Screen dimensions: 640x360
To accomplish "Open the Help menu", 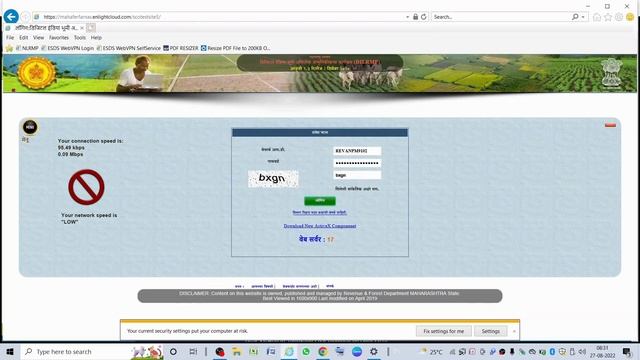I will [96, 38].
